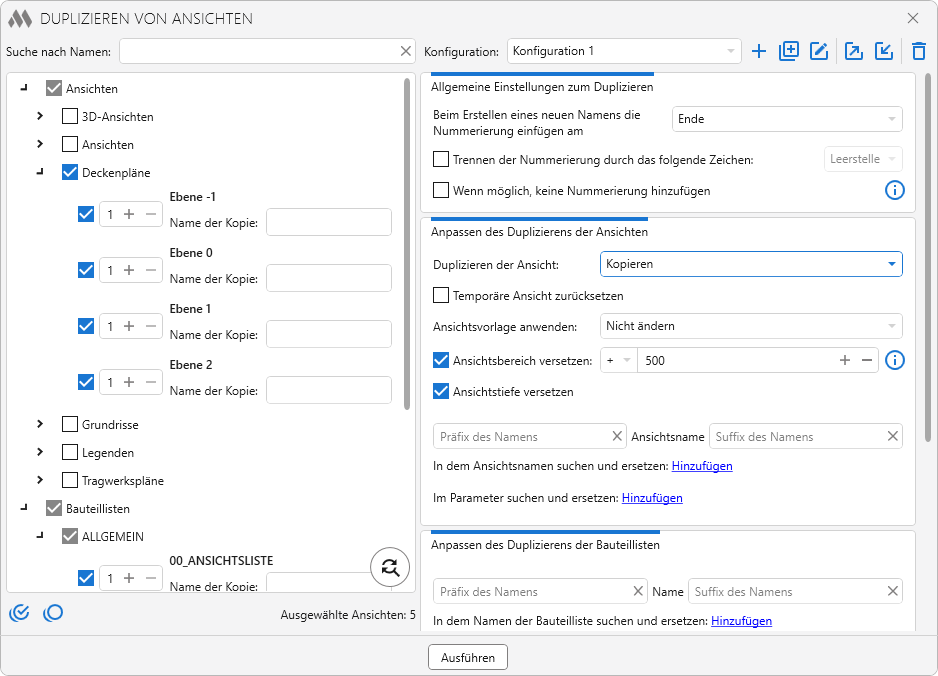Expand the 3D-Ansichten tree node
The image size is (938, 676).
pyautogui.click(x=40, y=117)
